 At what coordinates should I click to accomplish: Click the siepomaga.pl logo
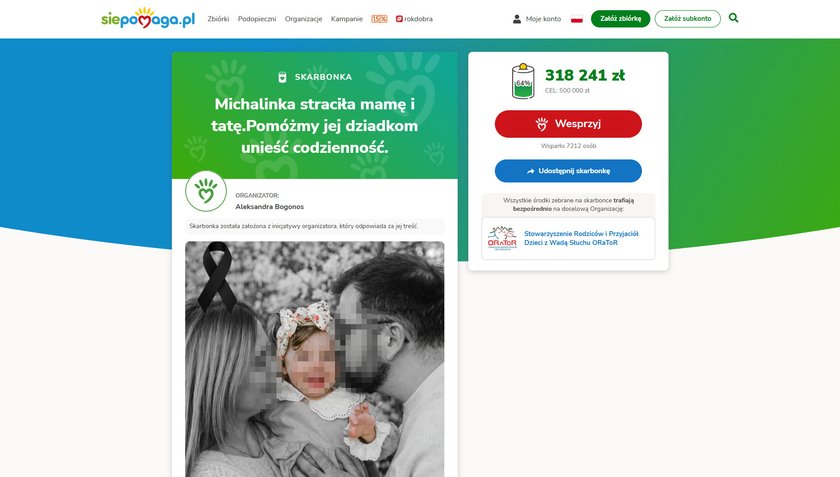coord(148,18)
